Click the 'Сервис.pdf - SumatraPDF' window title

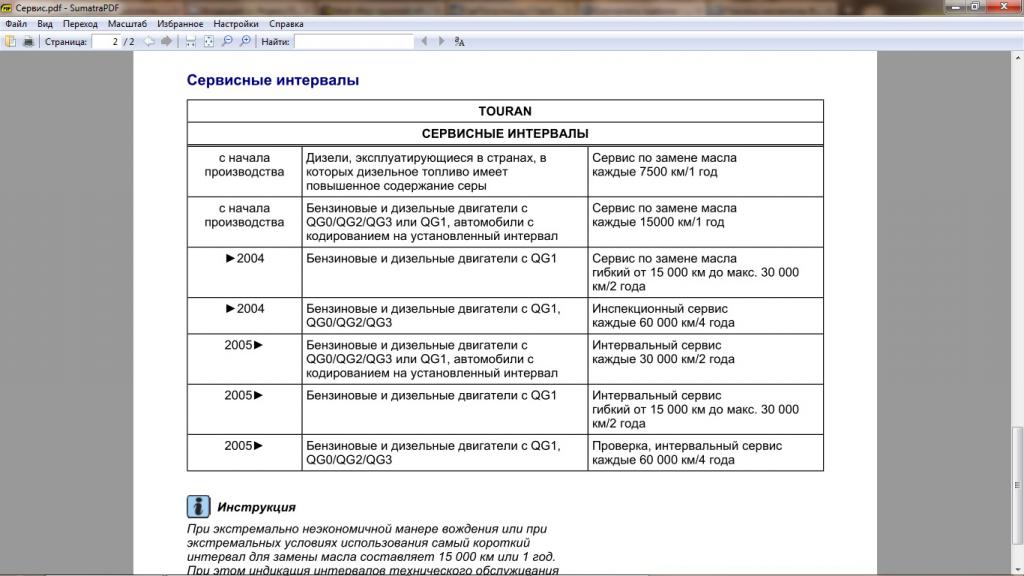[67, 8]
